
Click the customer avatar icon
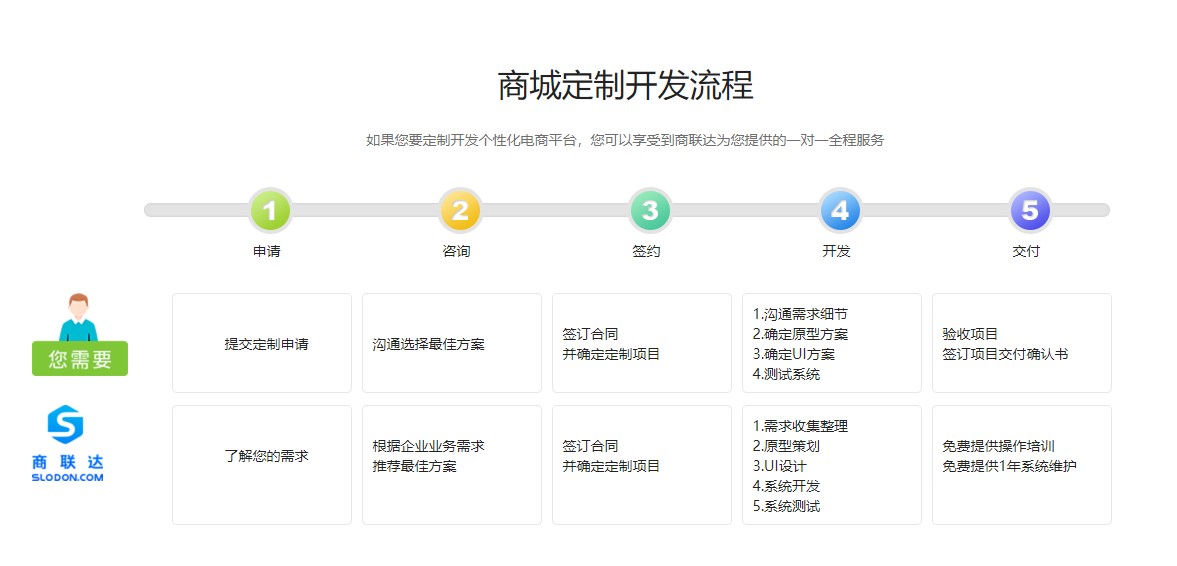coord(79,317)
